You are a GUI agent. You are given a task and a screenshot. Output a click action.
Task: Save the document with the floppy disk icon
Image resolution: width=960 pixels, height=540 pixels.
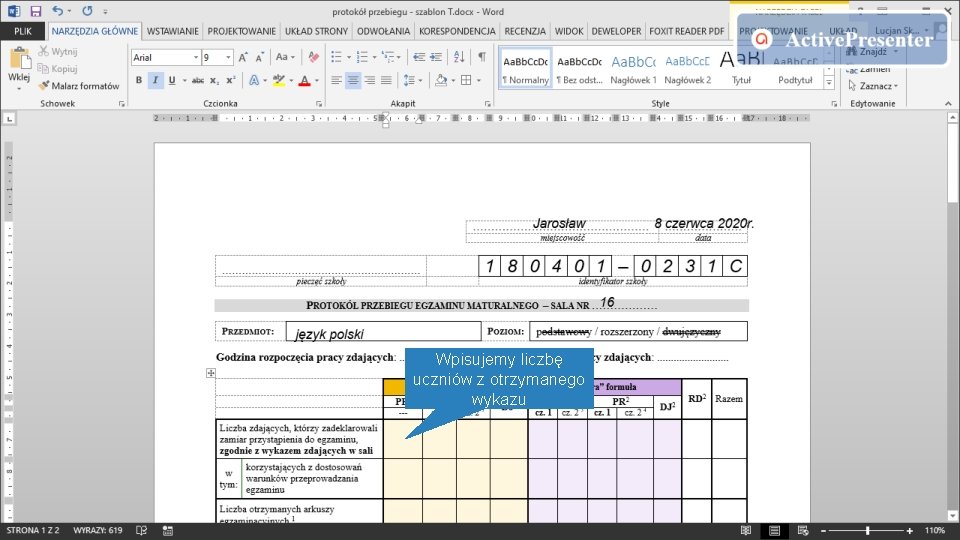tap(36, 11)
